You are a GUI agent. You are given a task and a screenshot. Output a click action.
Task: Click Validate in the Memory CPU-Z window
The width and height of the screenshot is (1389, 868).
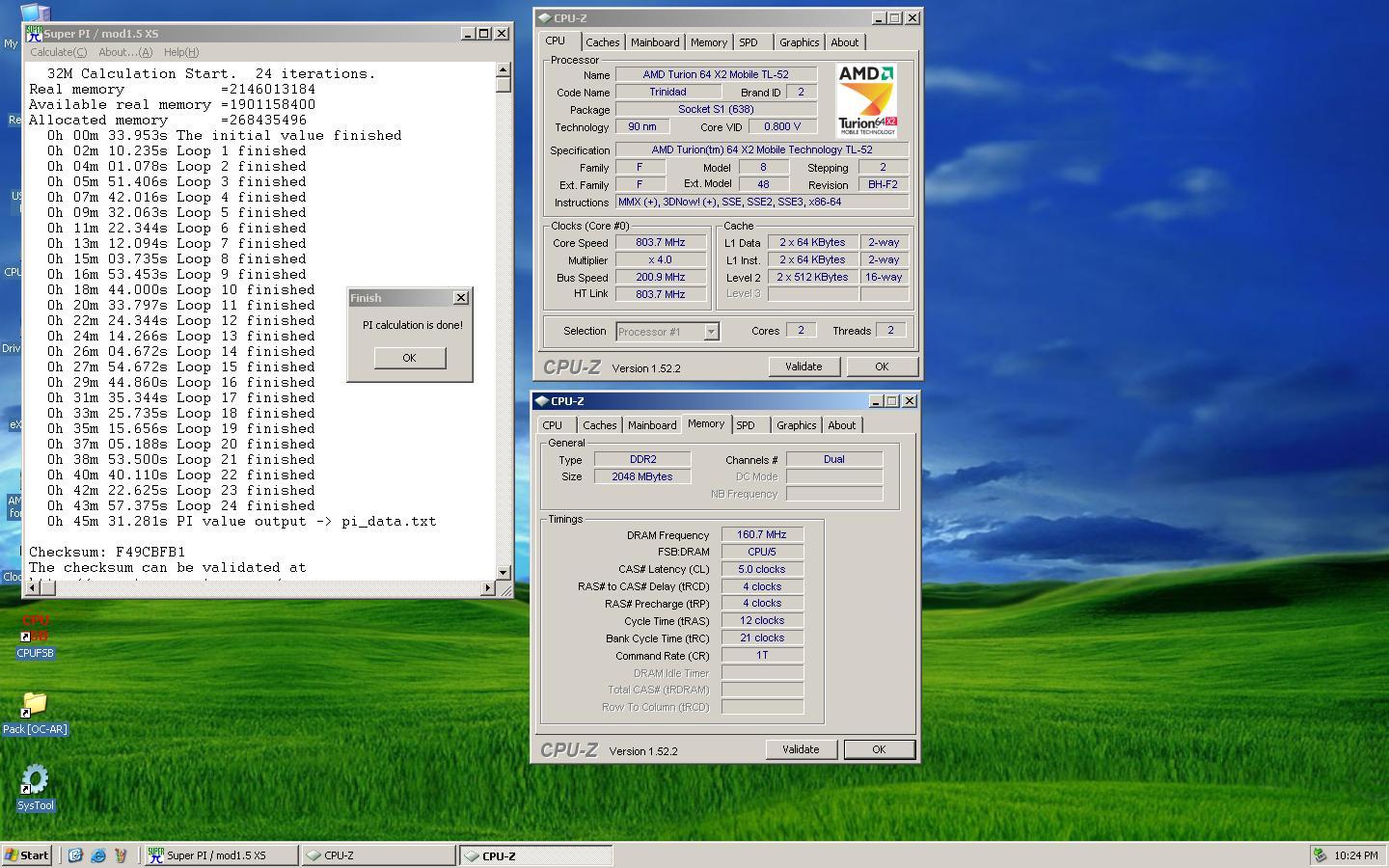pos(801,749)
